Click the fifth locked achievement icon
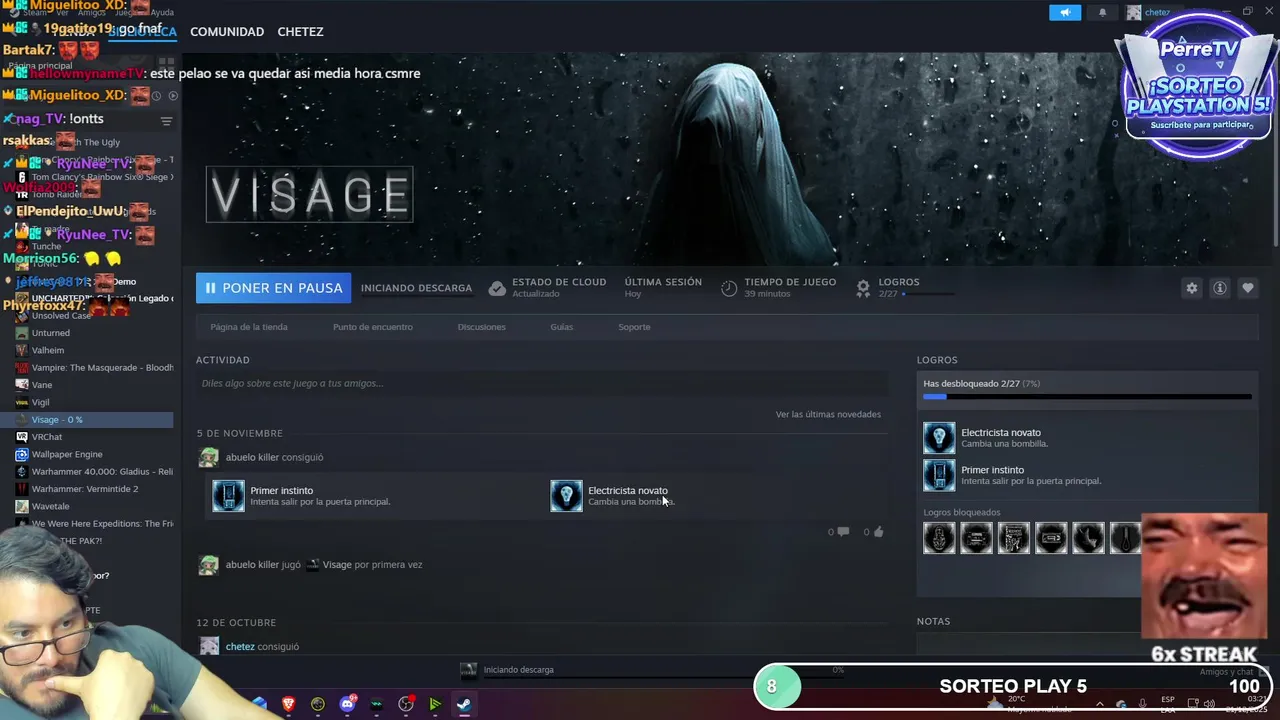 coord(1089,538)
